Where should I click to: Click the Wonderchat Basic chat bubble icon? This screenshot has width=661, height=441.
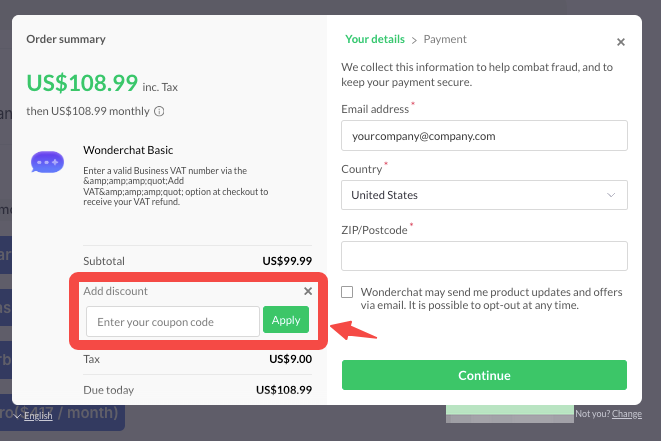[47, 161]
